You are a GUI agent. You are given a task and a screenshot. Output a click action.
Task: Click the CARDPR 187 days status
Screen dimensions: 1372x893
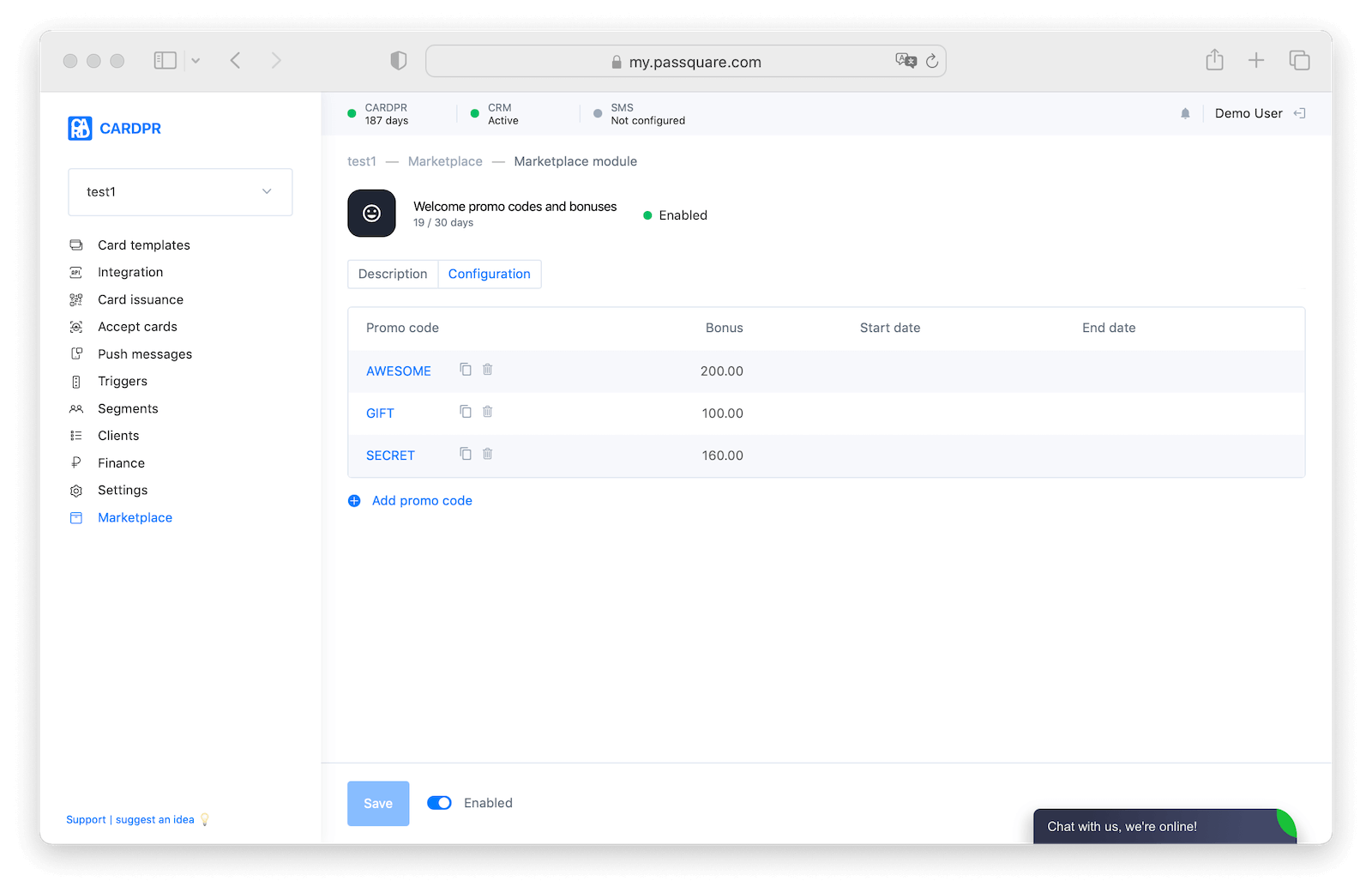[378, 114]
